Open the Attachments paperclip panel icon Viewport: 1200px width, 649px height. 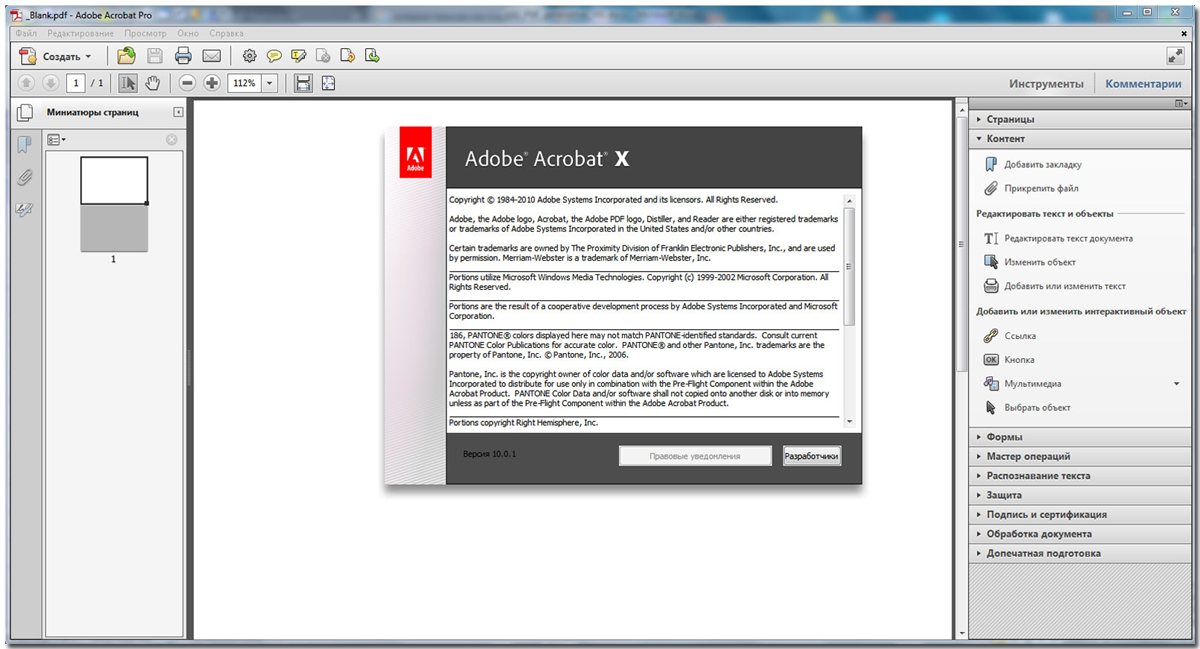click(x=25, y=178)
